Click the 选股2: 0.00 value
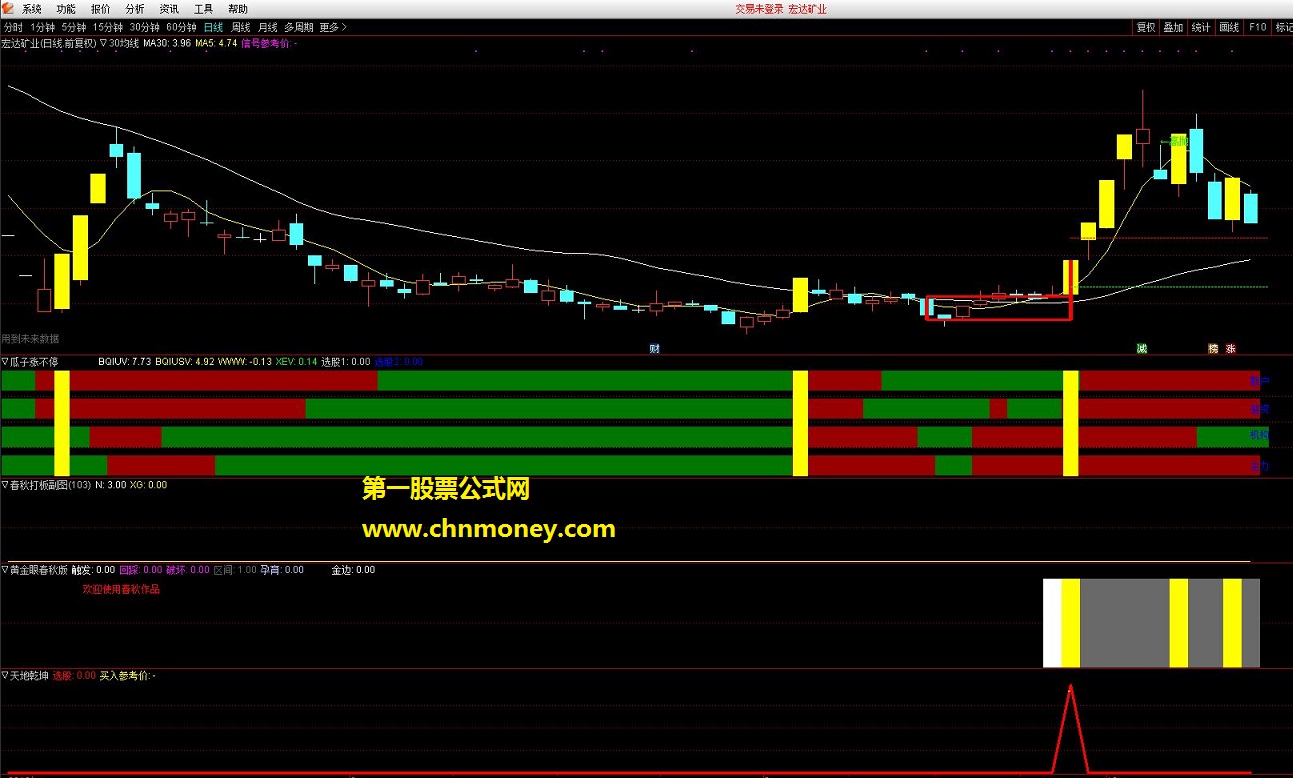 pyautogui.click(x=398, y=361)
